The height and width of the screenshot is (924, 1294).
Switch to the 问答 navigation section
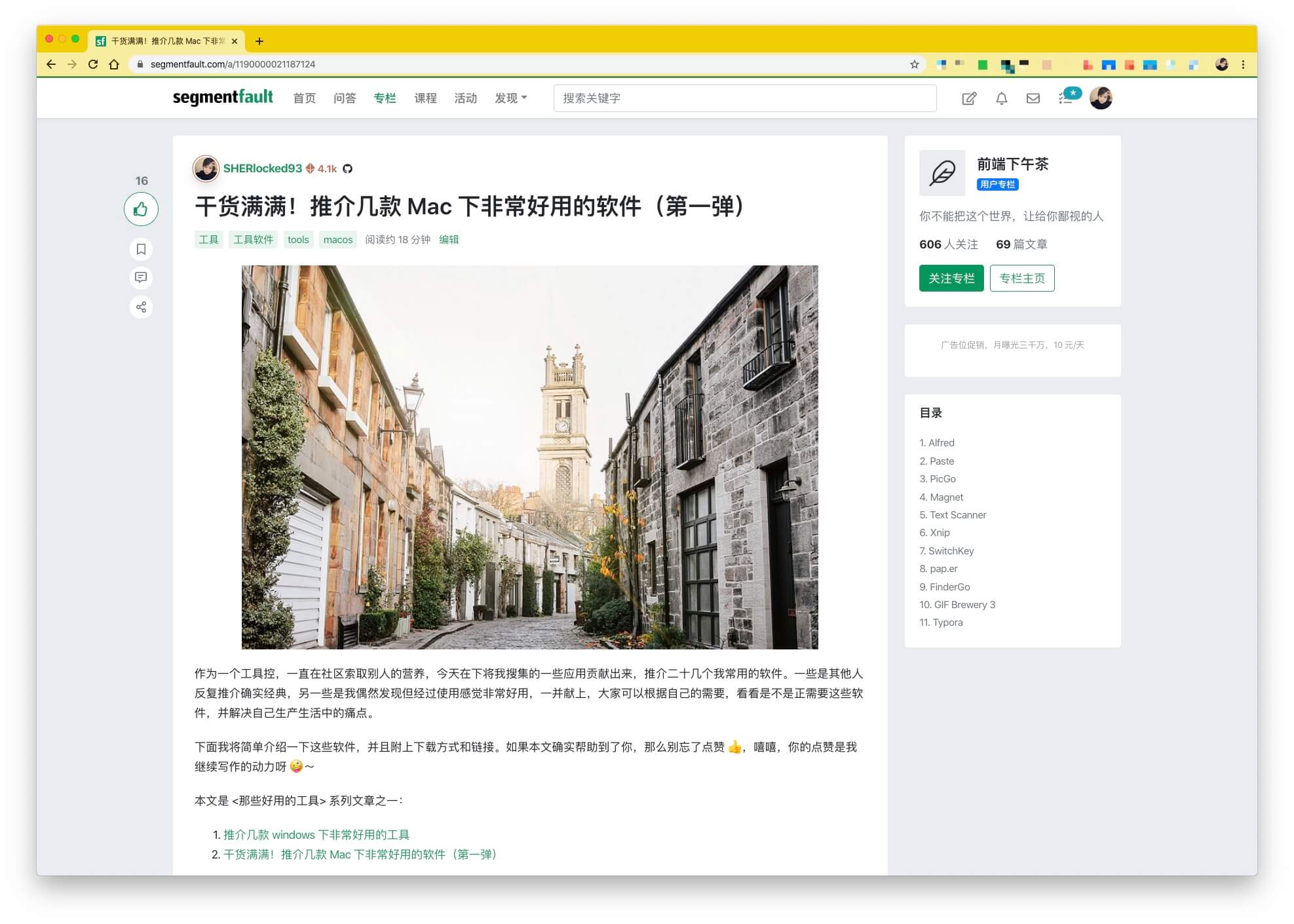(x=345, y=98)
